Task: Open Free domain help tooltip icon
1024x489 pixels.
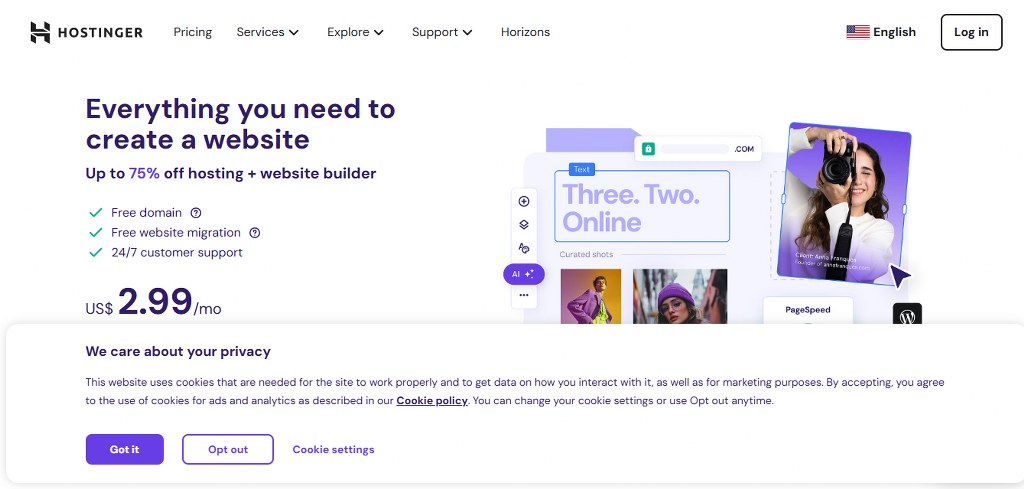Action: (x=196, y=212)
